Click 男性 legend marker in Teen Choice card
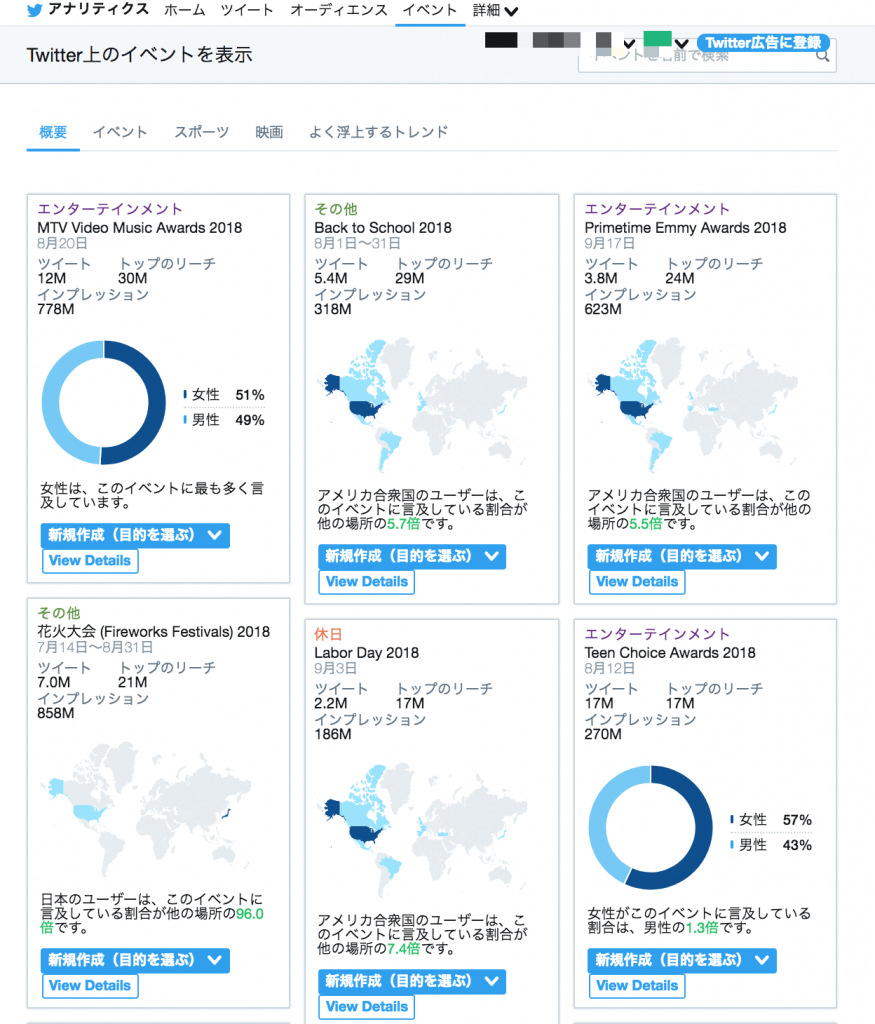Screen dimensions: 875x1024 [x=732, y=845]
